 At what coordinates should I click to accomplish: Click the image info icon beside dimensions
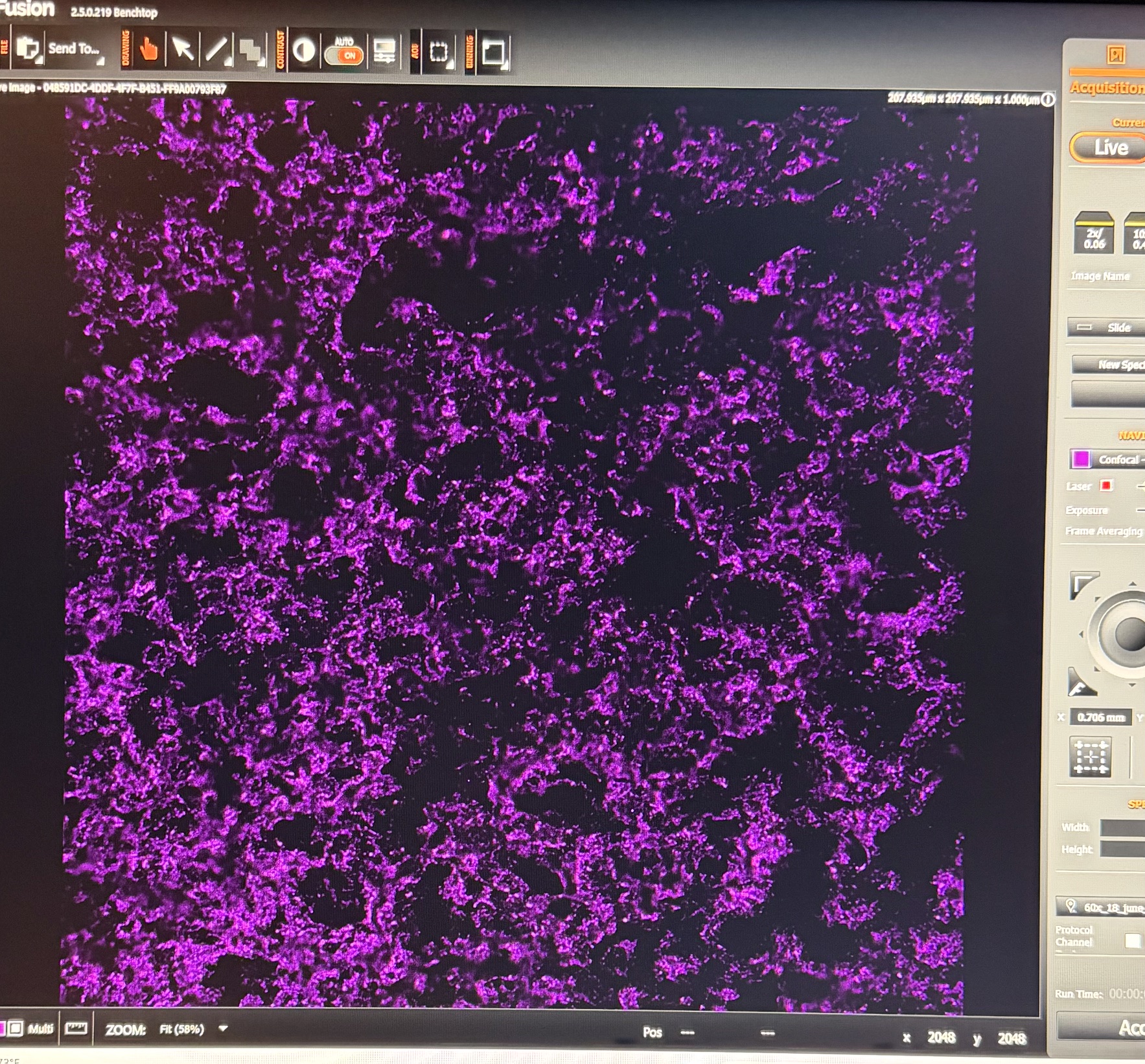point(1047,100)
